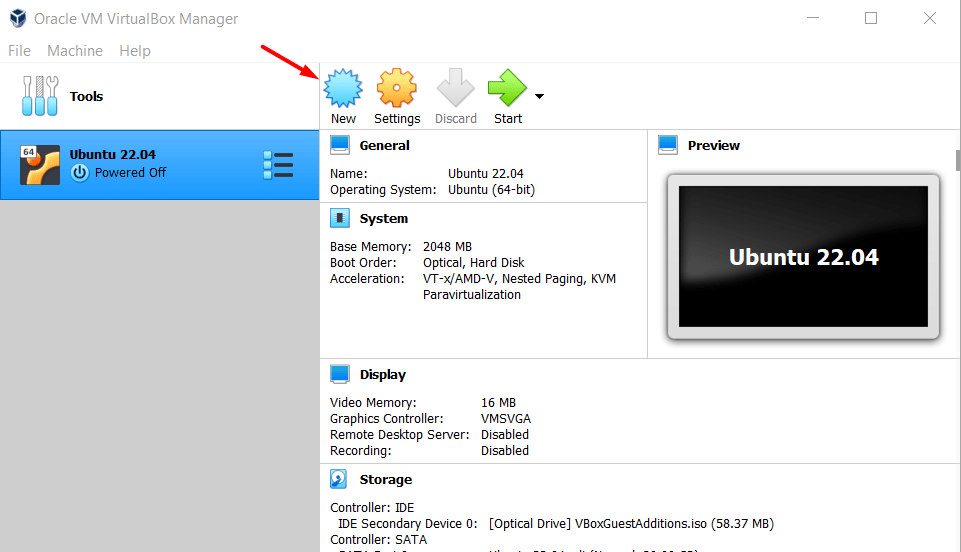The height and width of the screenshot is (552, 961).
Task: Click the Discard toolbar icon
Action: 455,88
